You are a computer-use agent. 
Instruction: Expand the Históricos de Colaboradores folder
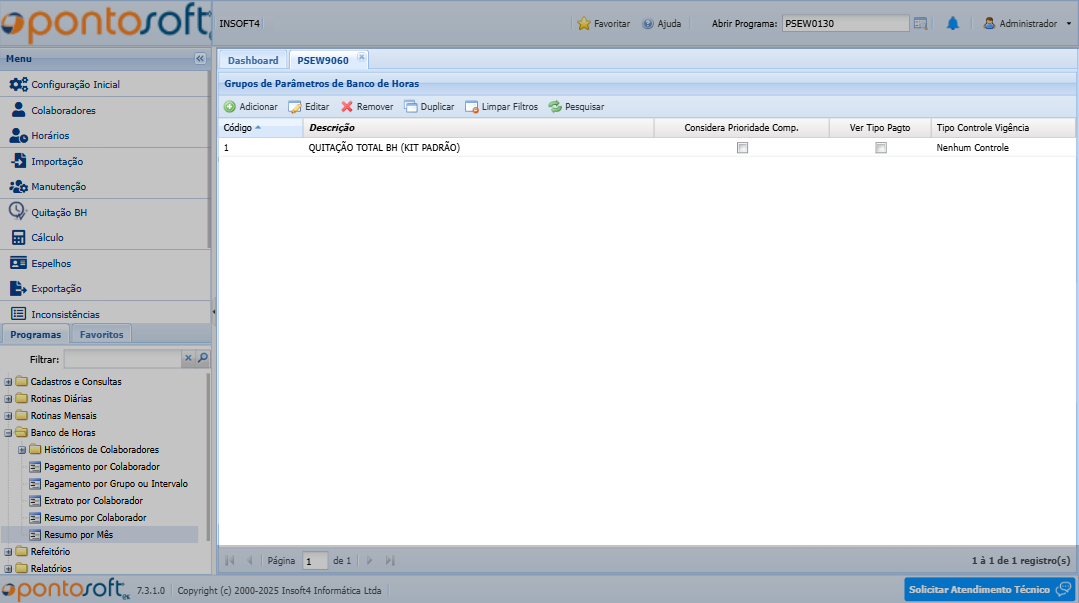click(22, 450)
